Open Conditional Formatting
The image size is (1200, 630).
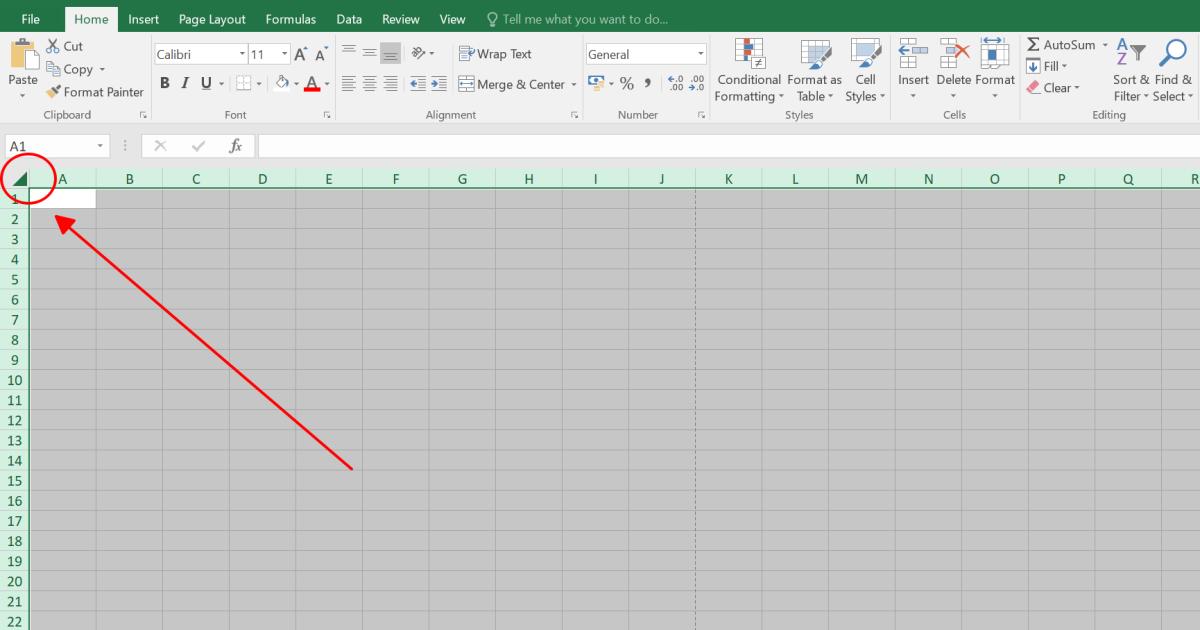748,70
